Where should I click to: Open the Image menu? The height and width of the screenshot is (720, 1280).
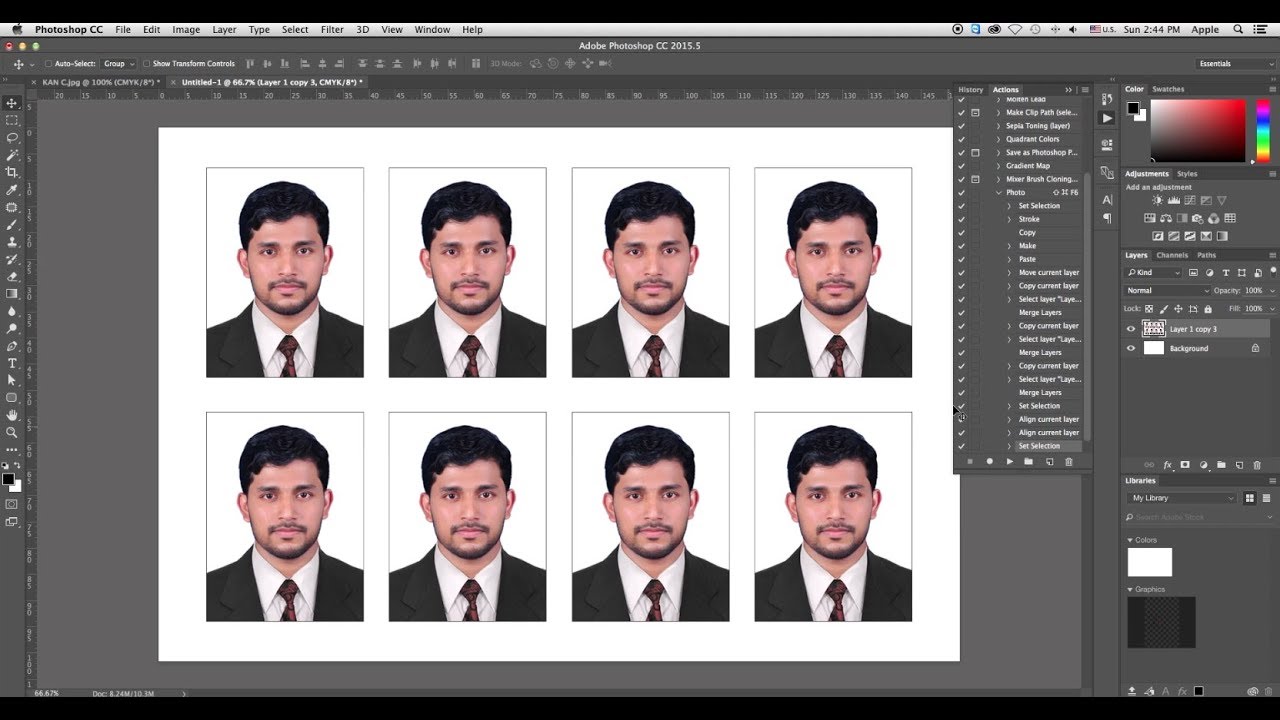click(x=186, y=30)
